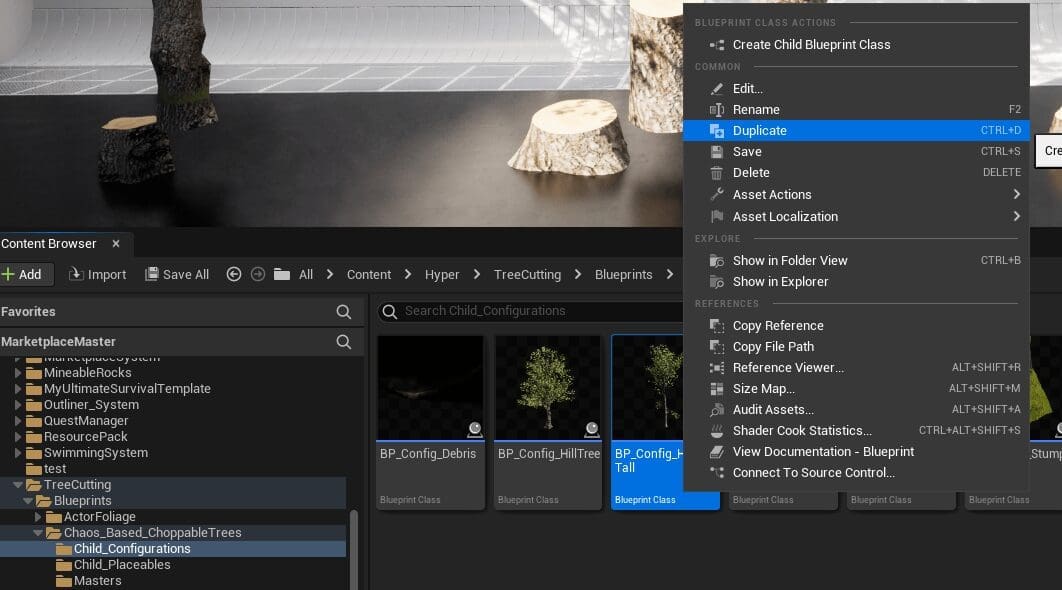Click Save All in the toolbar
Screen dimensions: 1062x590
(x=177, y=274)
